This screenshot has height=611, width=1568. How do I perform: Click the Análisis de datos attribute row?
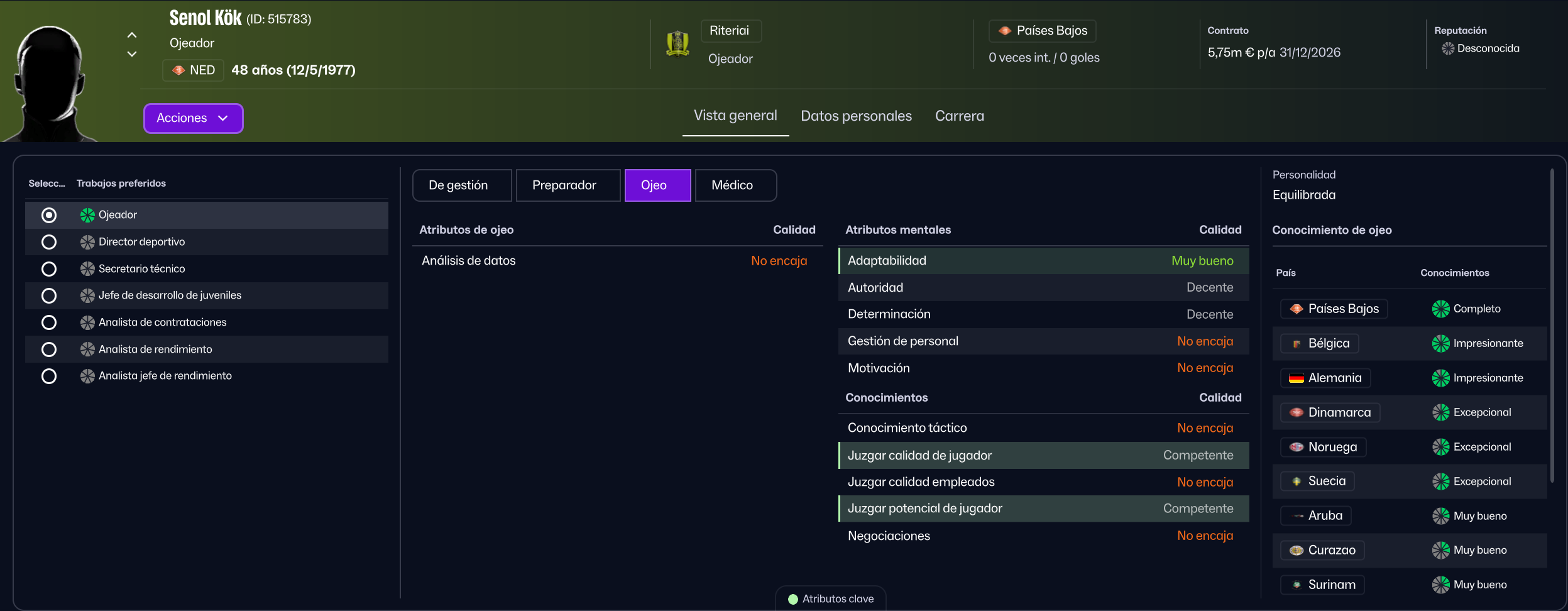click(x=617, y=261)
